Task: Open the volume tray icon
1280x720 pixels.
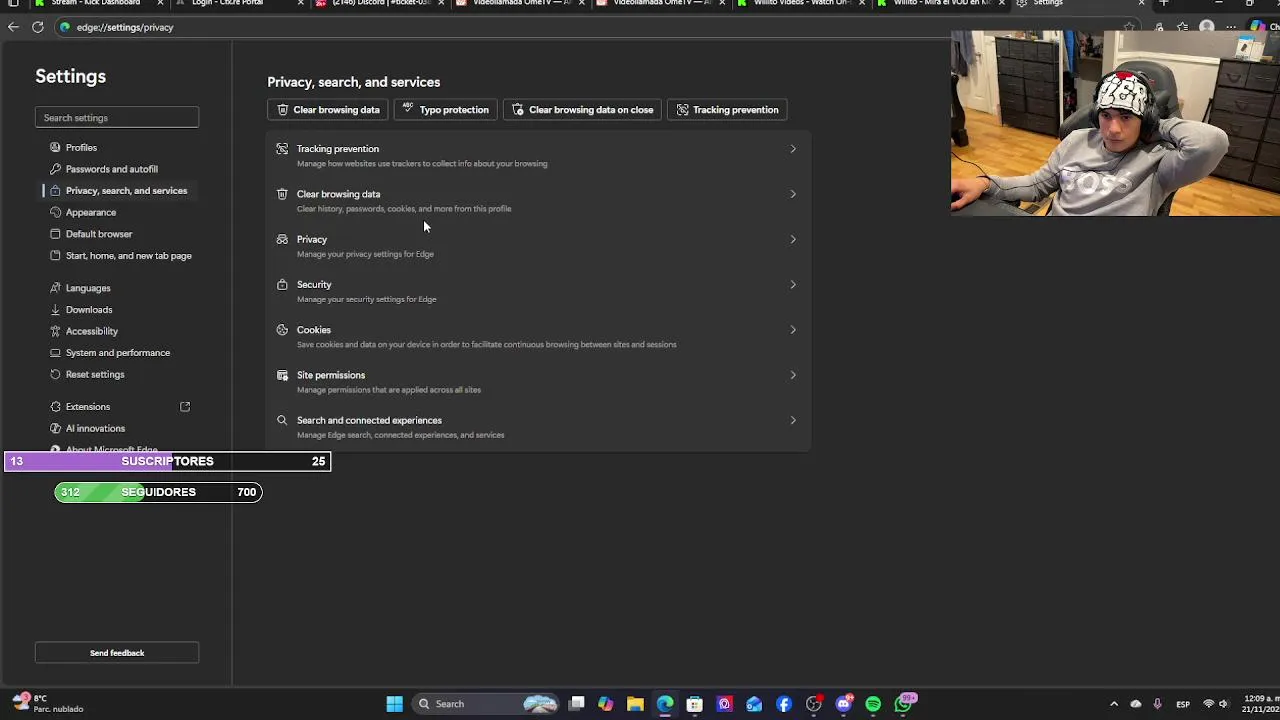Action: (1223, 704)
